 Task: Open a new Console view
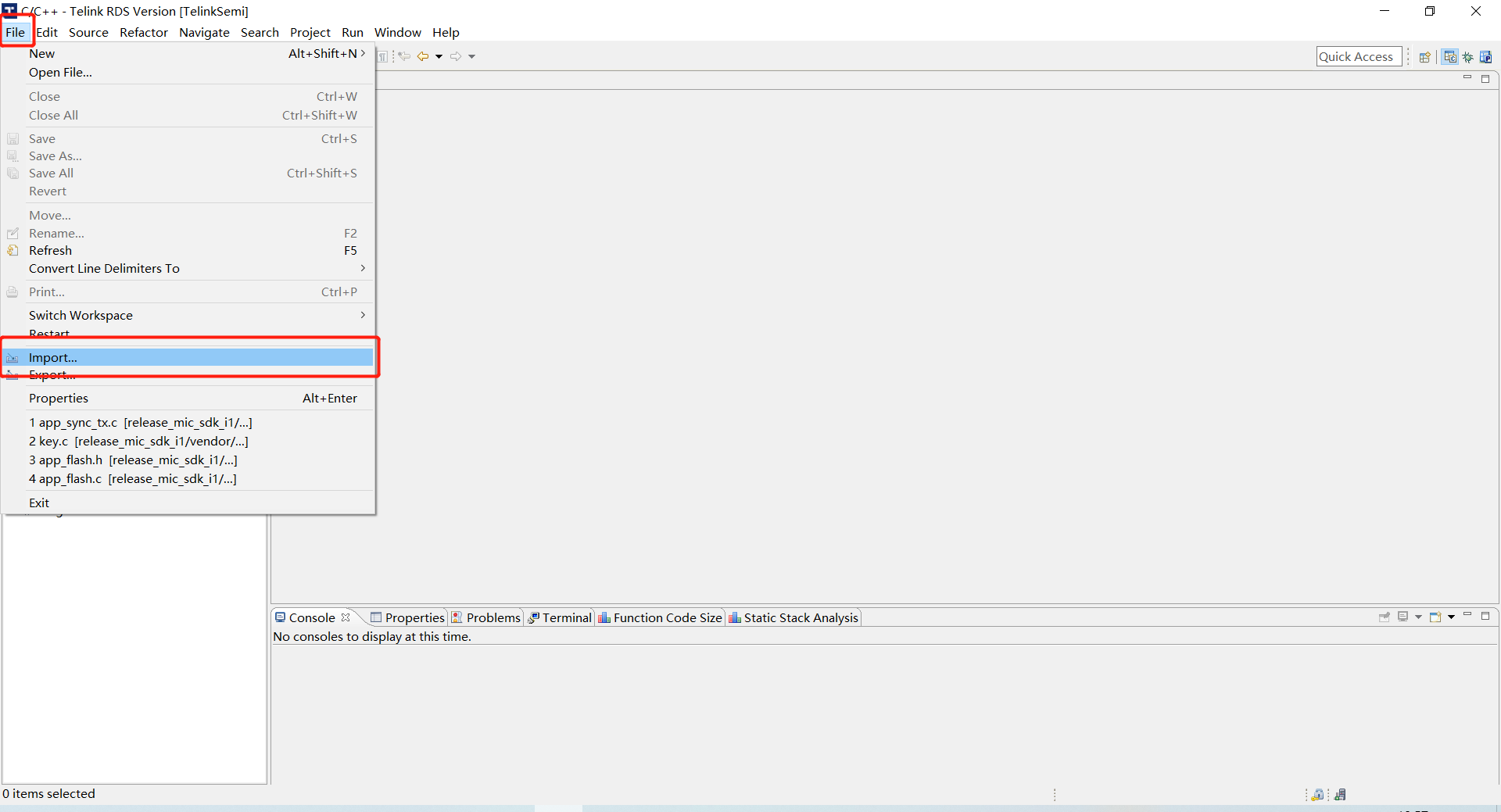[x=1435, y=617]
